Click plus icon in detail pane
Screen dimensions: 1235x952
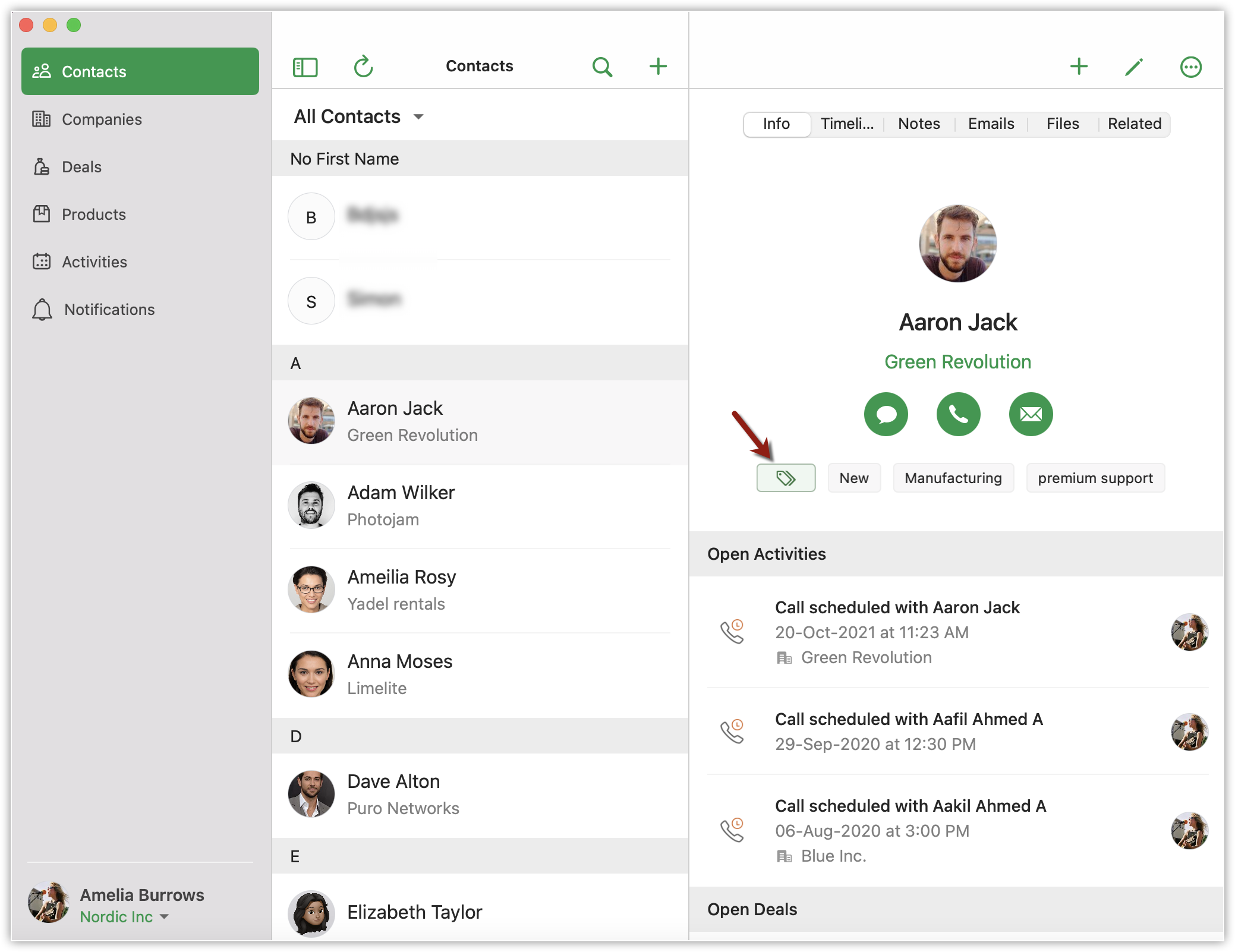tap(1079, 67)
